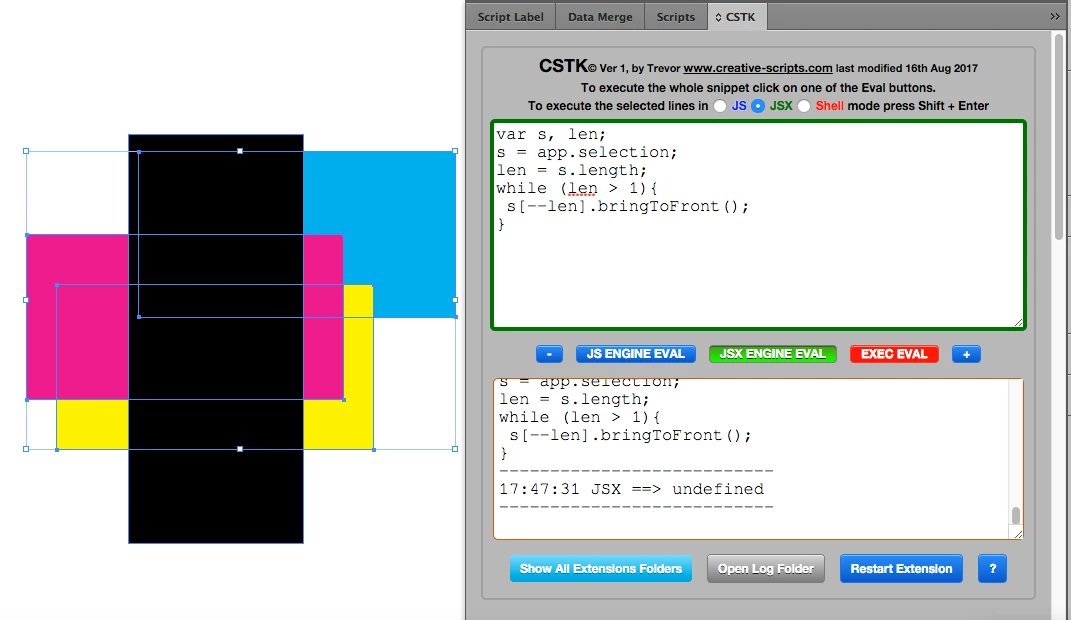The width and height of the screenshot is (1071, 620).
Task: Click the panel's vertical scrollbar
Action: point(1059,137)
